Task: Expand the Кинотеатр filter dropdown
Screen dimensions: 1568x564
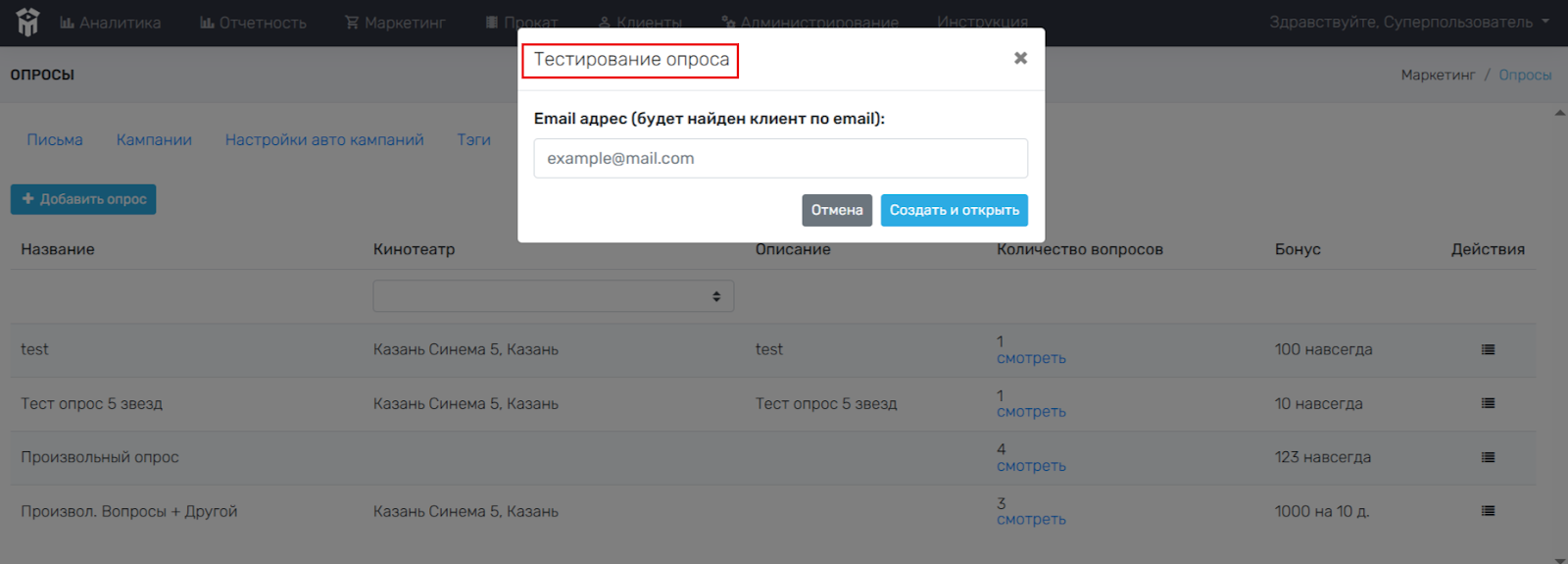Action: click(x=553, y=296)
